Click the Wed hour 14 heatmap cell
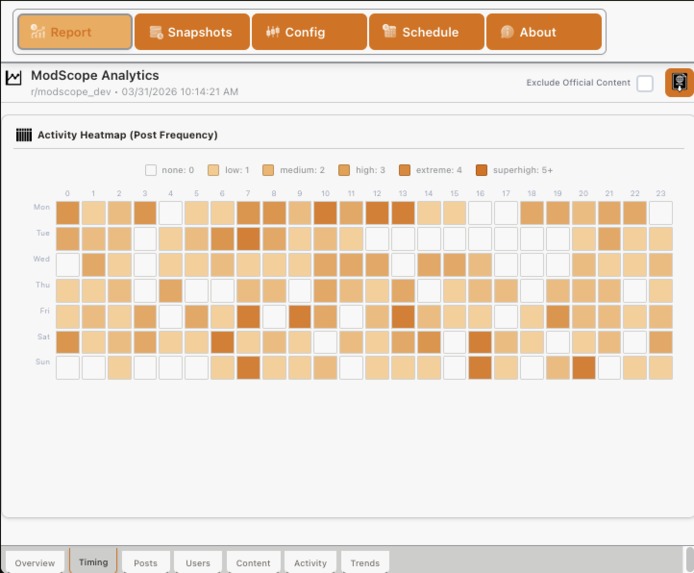 click(x=428, y=265)
